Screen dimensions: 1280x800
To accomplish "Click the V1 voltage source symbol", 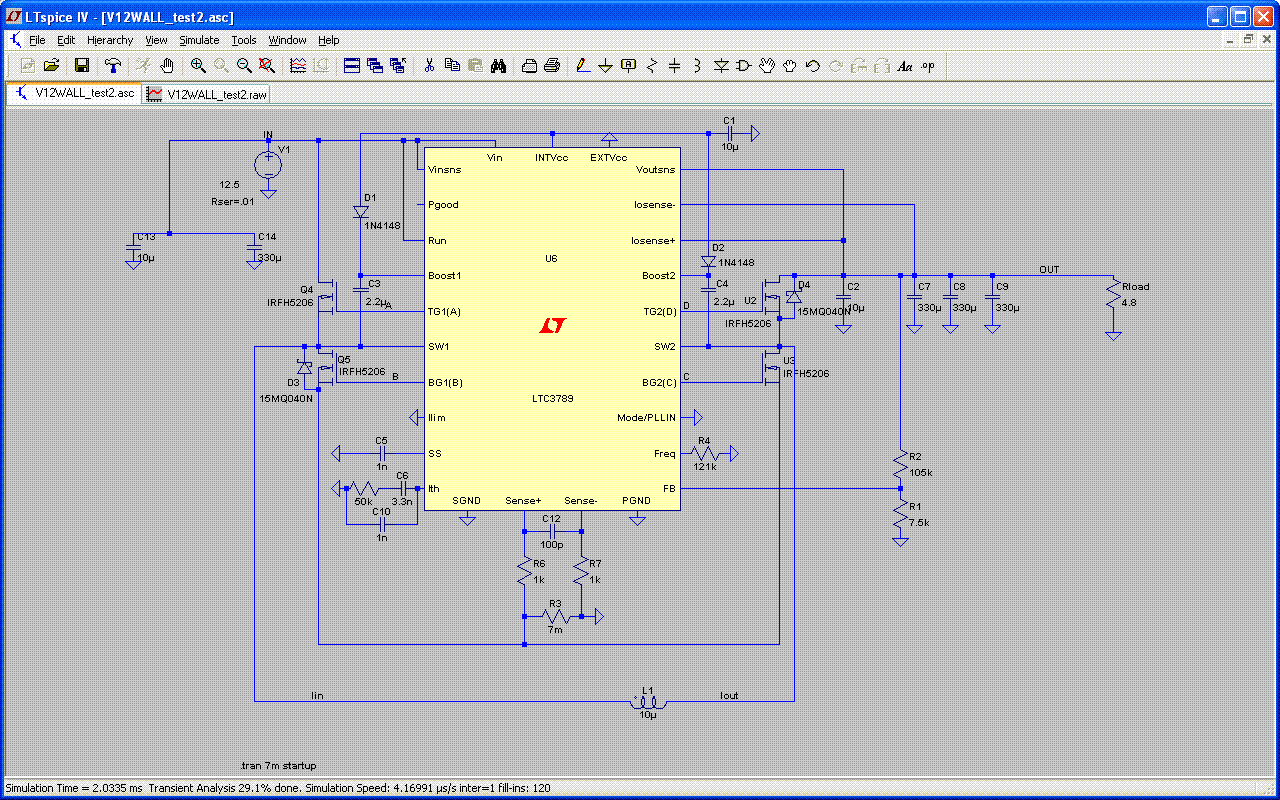I will coord(268,164).
